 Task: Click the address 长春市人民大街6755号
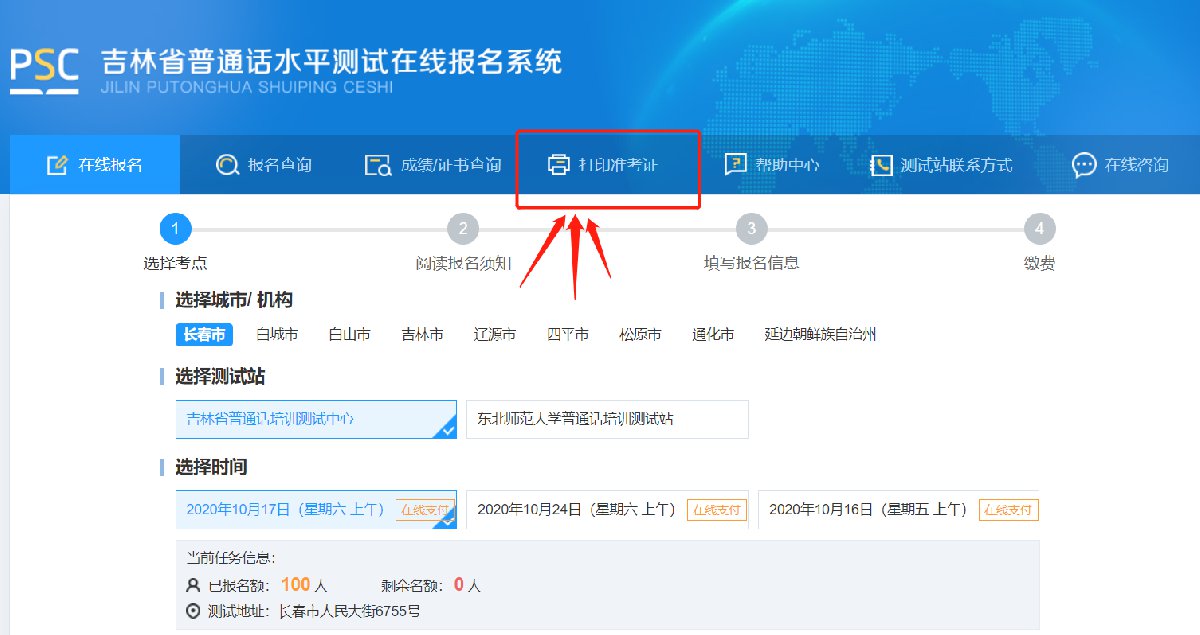tap(349, 611)
